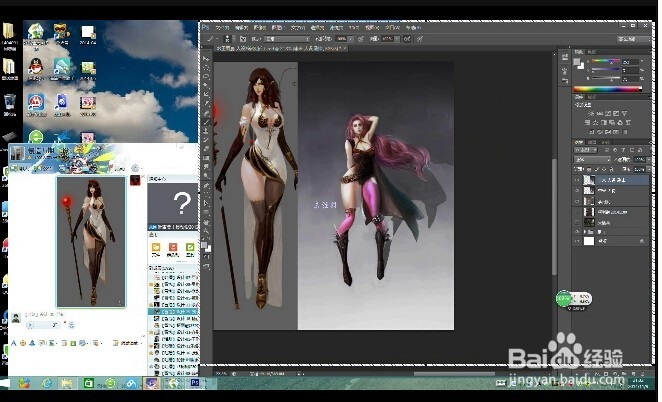This screenshot has width=662, height=402.
Task: Select the Path Selection tool
Action: coord(207,204)
